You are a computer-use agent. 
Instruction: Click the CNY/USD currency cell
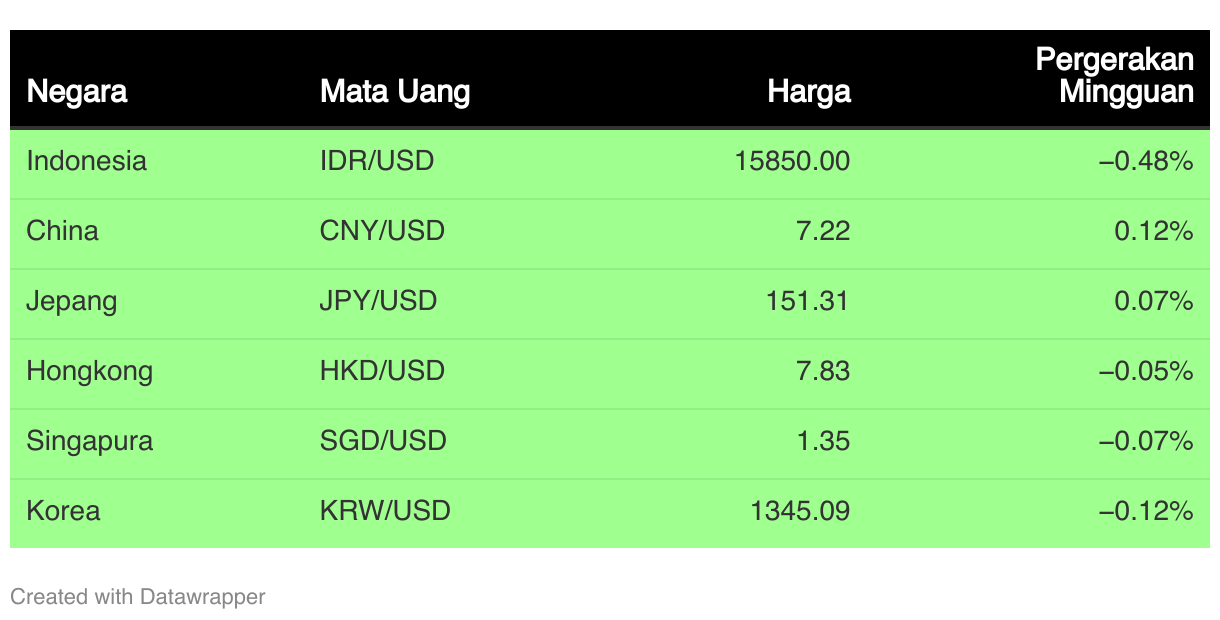click(382, 231)
